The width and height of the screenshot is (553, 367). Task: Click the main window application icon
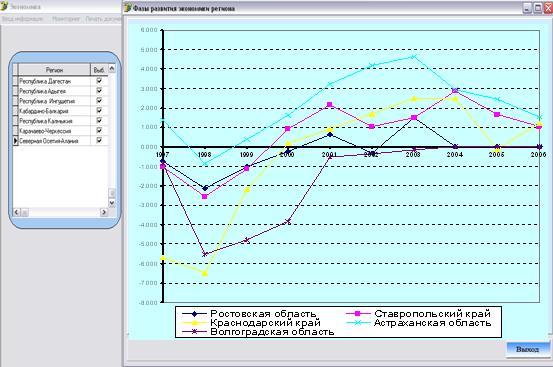click(x=4, y=6)
